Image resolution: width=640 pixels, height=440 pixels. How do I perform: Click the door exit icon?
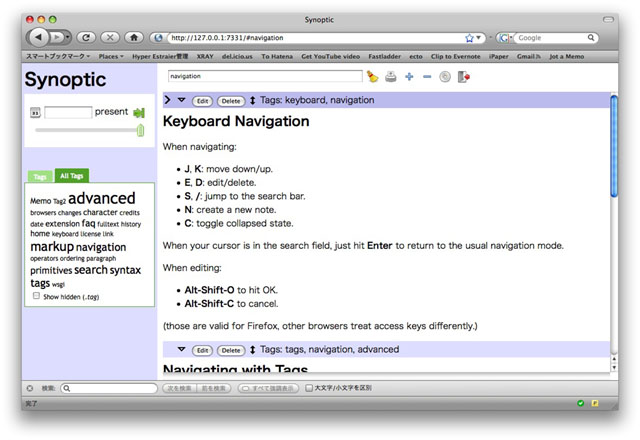tap(463, 76)
